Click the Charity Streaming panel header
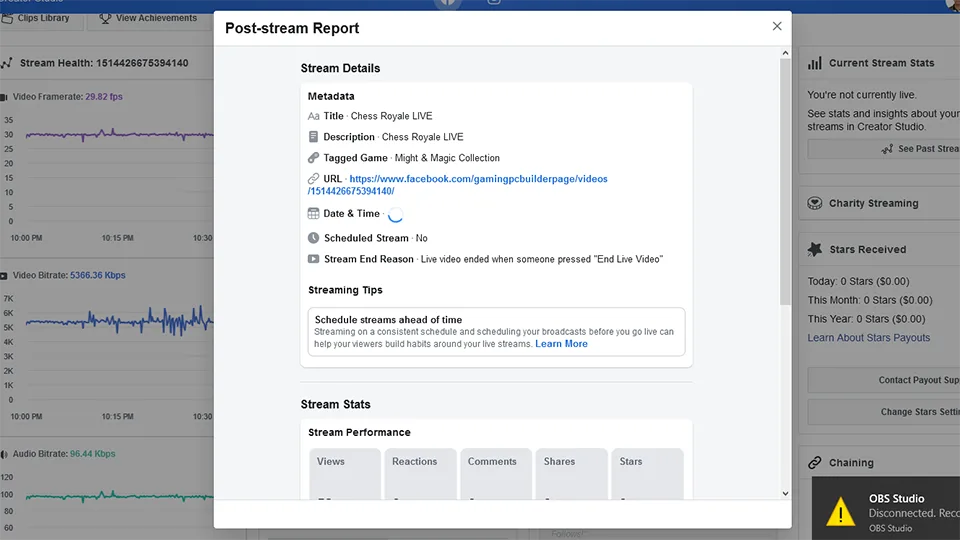This screenshot has height=540, width=960. pos(880,203)
